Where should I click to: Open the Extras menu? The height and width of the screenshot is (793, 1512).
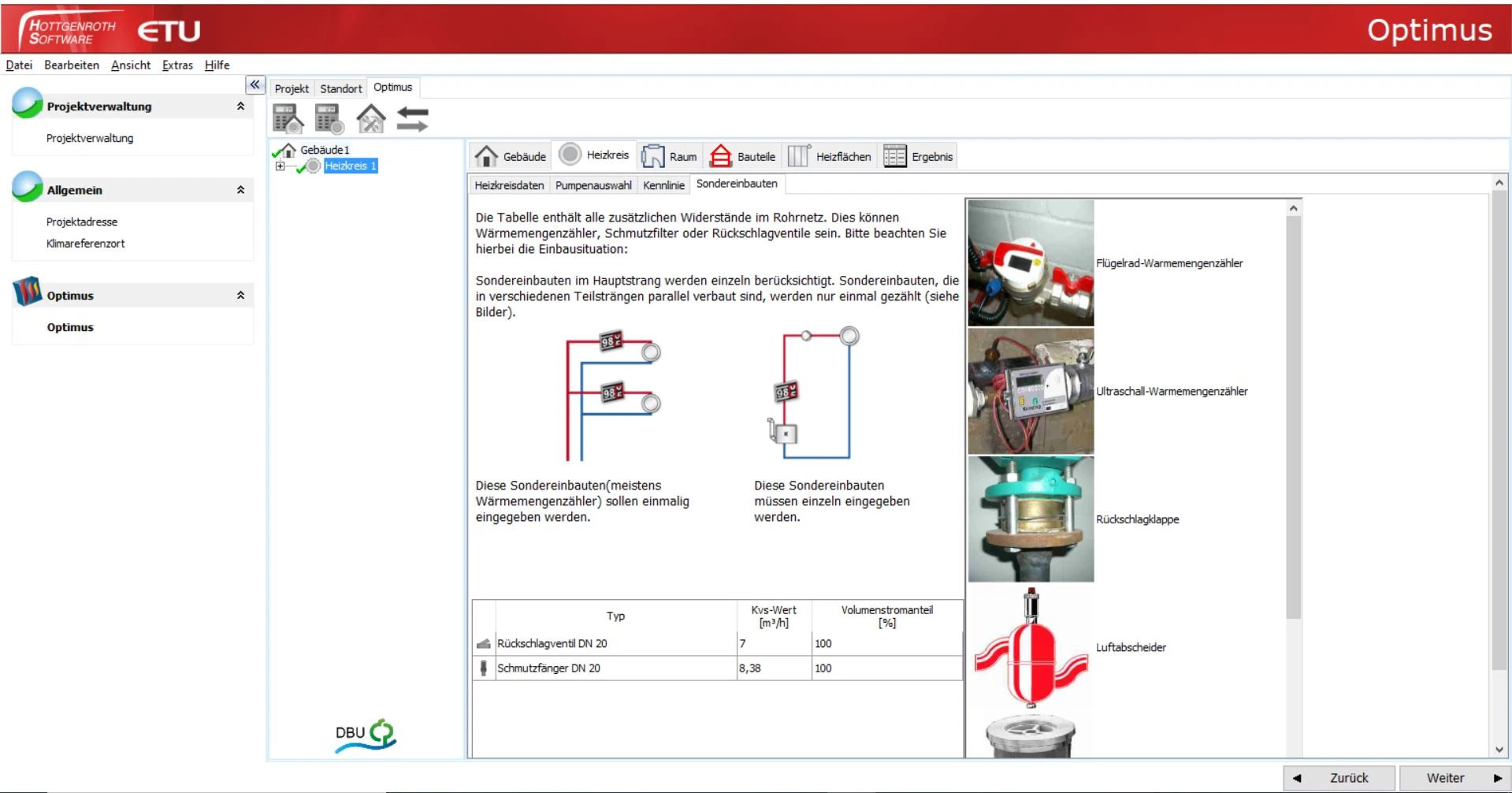(x=177, y=65)
